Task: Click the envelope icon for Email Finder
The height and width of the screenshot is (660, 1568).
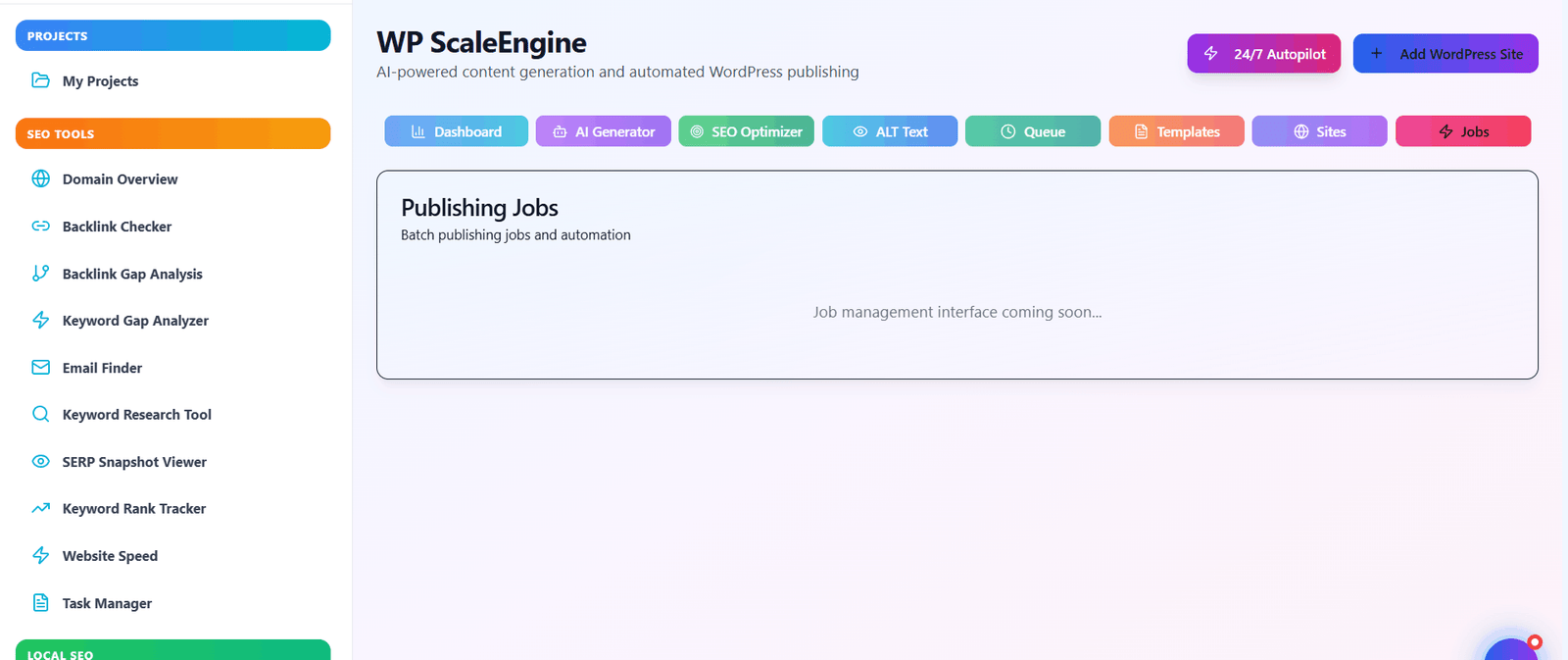Action: coord(40,368)
